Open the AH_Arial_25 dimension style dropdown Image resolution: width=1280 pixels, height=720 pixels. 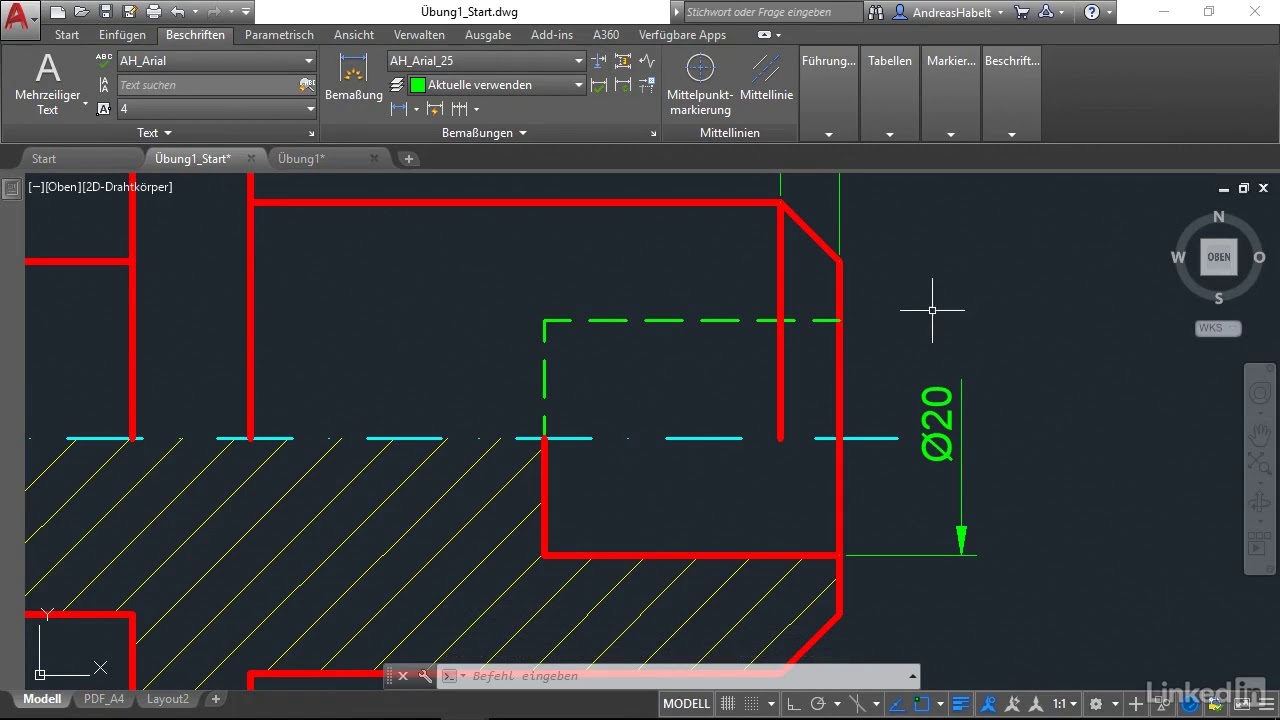click(x=487, y=61)
